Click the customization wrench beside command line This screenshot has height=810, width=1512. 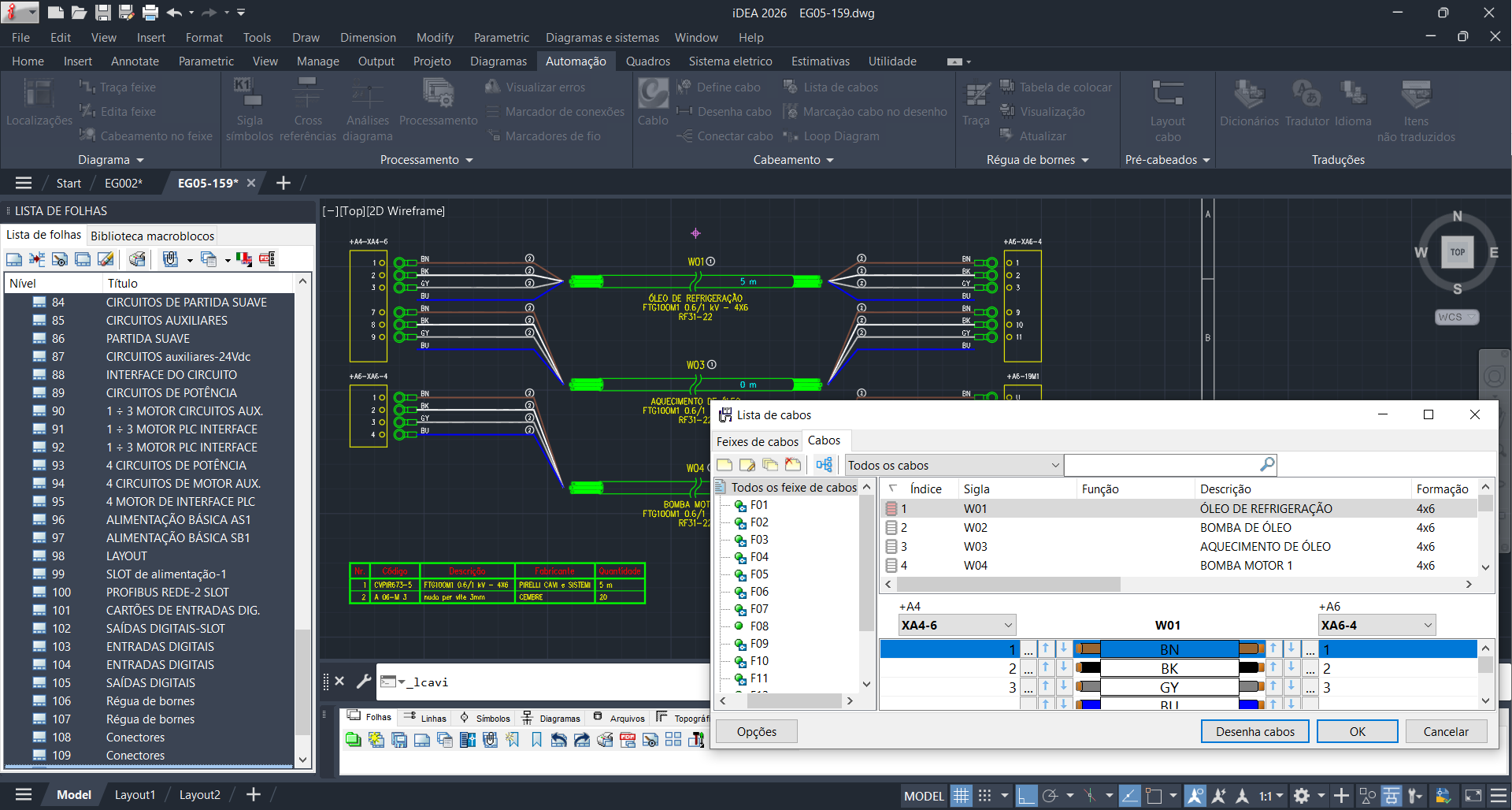point(364,682)
